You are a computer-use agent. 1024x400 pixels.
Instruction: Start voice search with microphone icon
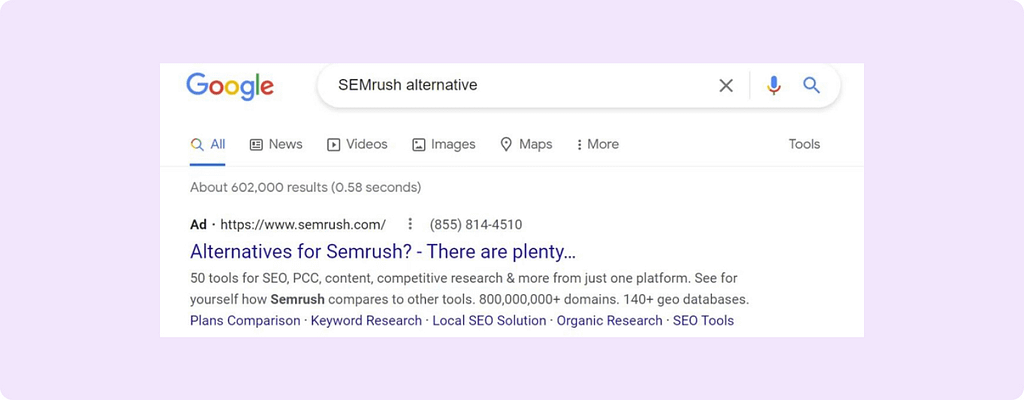[773, 86]
